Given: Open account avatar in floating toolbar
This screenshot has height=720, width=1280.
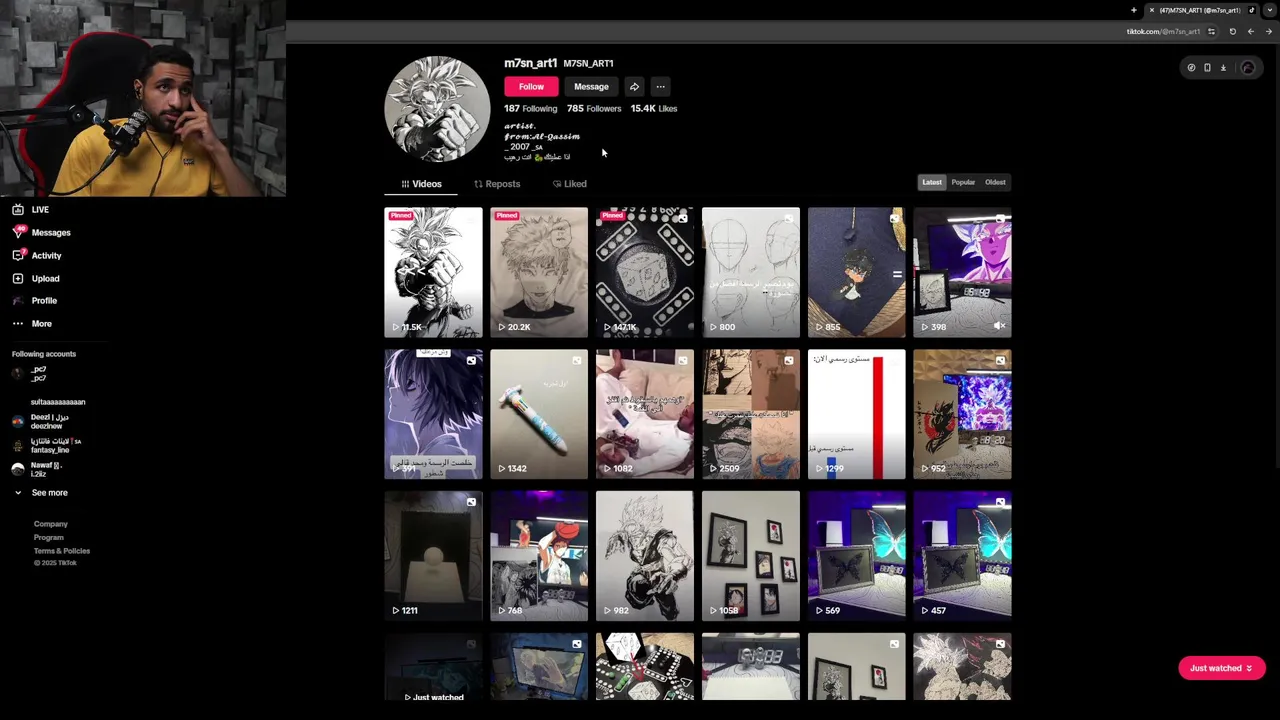Looking at the screenshot, I should [x=1248, y=68].
